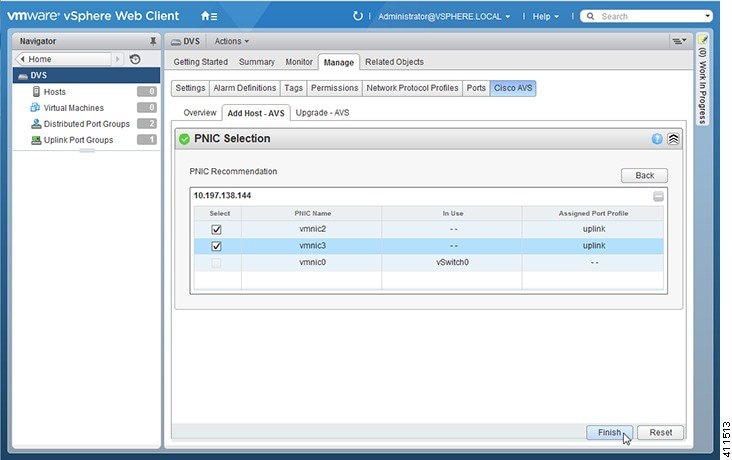
Task: Select the Cisco AVS sub-tab
Action: pos(513,88)
